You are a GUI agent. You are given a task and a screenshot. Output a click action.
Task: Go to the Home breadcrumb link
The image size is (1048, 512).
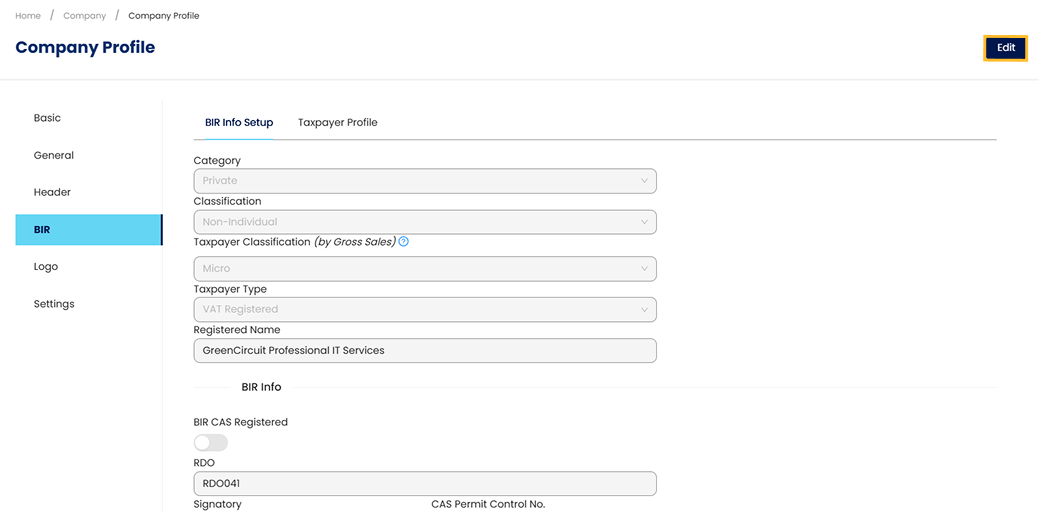(x=28, y=16)
